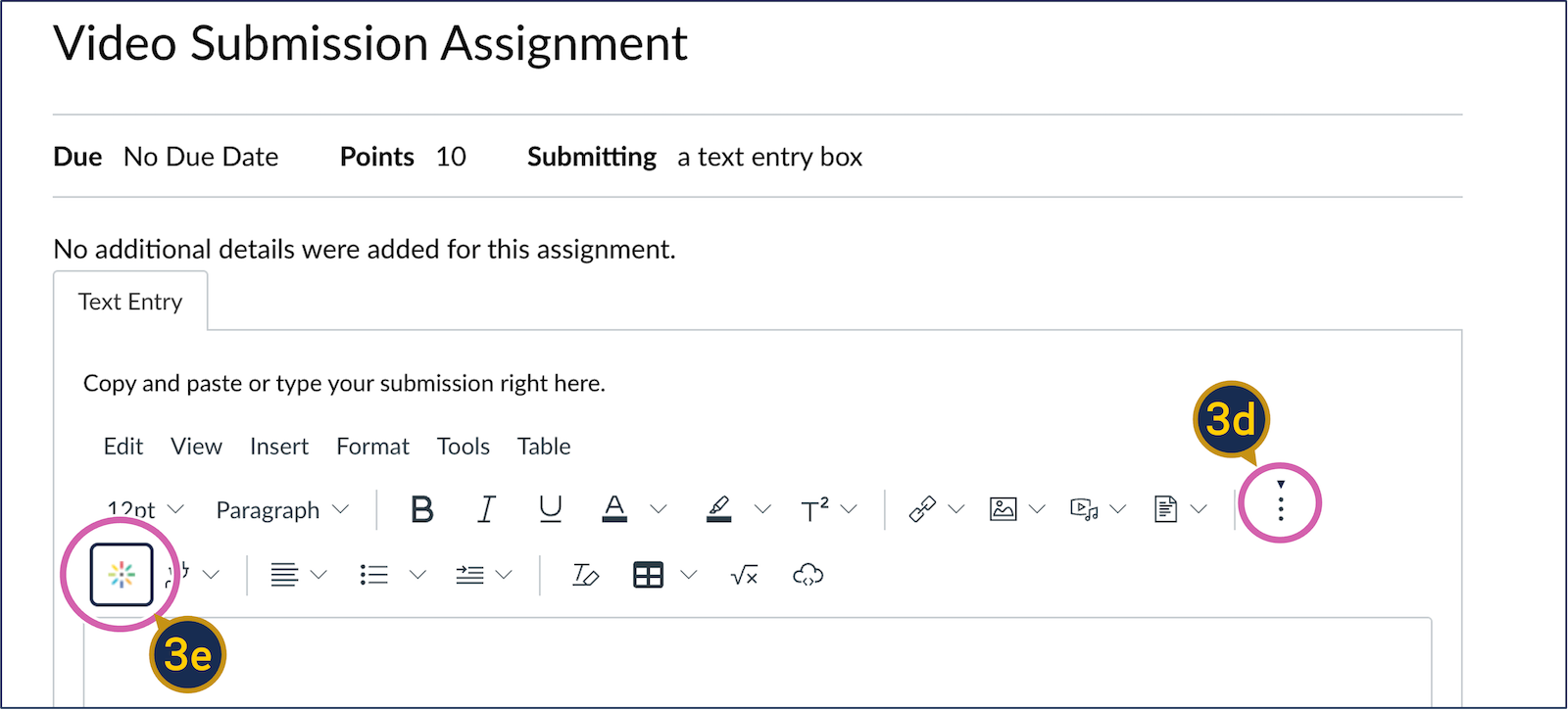1568x710 pixels.
Task: Open the Paragraph block format dropdown
Action: pyautogui.click(x=282, y=509)
